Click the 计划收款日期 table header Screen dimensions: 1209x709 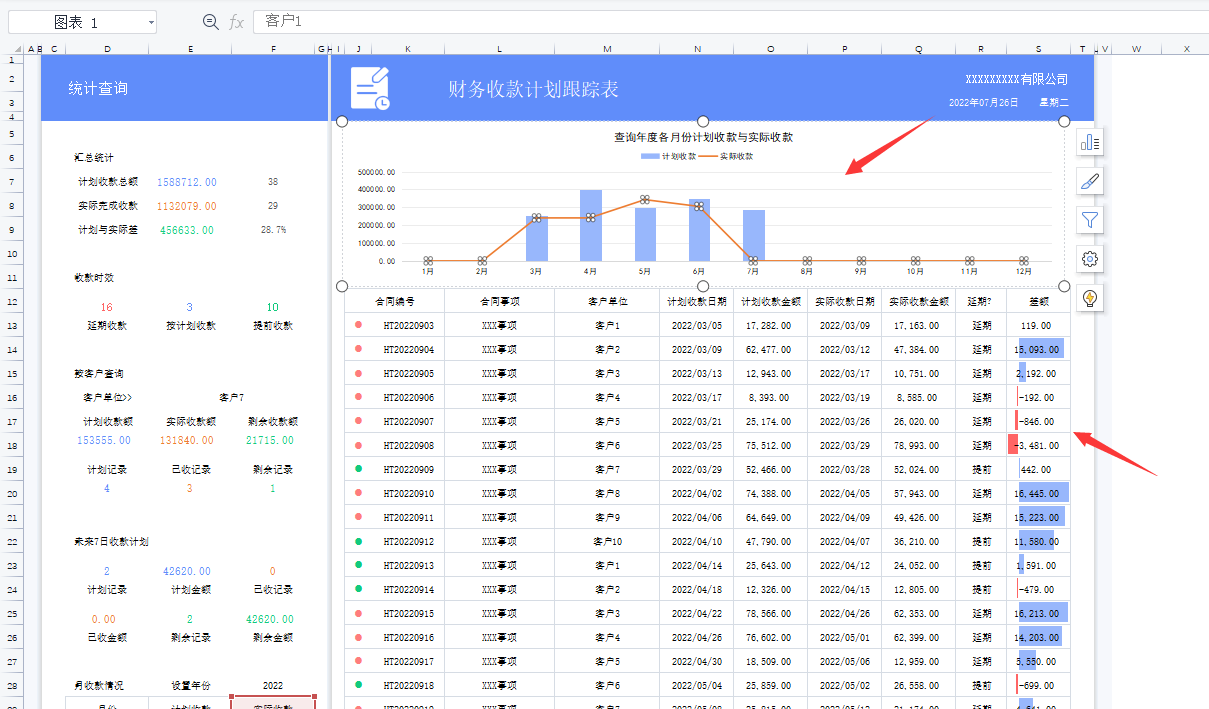696,301
